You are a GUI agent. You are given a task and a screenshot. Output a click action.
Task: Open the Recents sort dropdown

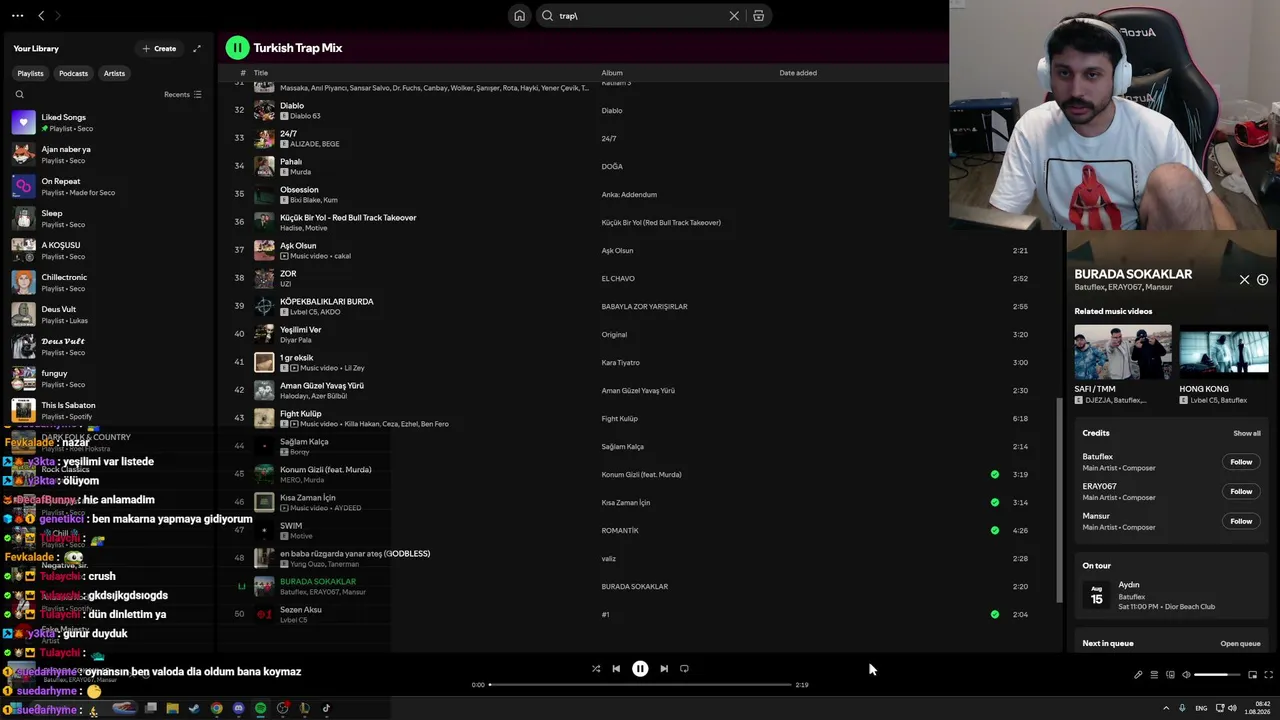(183, 95)
